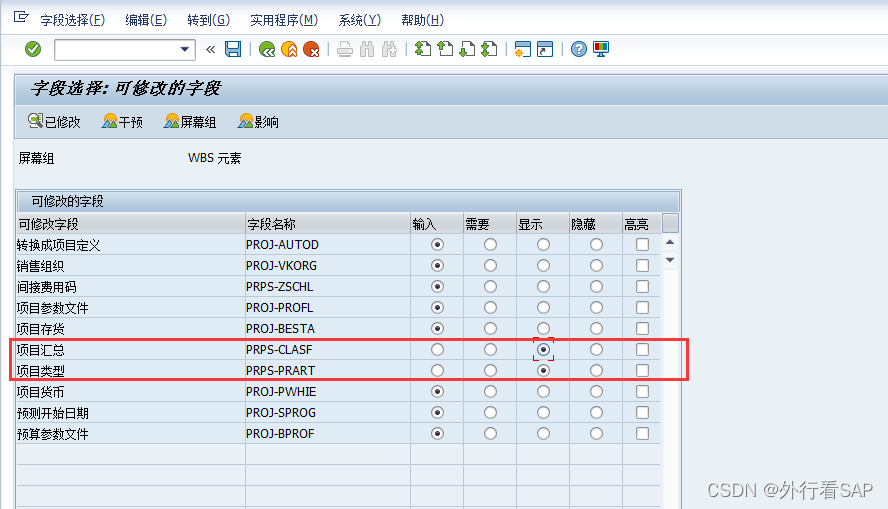Image resolution: width=888 pixels, height=509 pixels.
Task: Check 高亮 box for PROJ-BPROF
Action: point(642,433)
